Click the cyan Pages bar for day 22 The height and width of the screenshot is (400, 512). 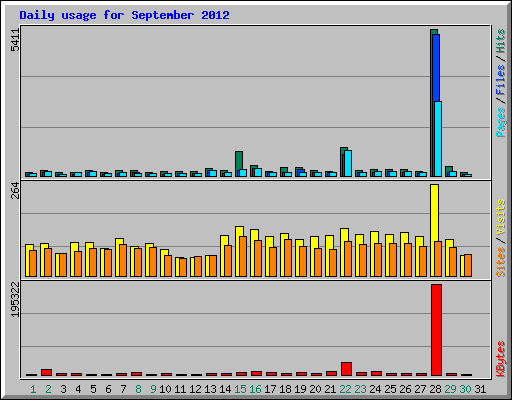pyautogui.click(x=348, y=164)
